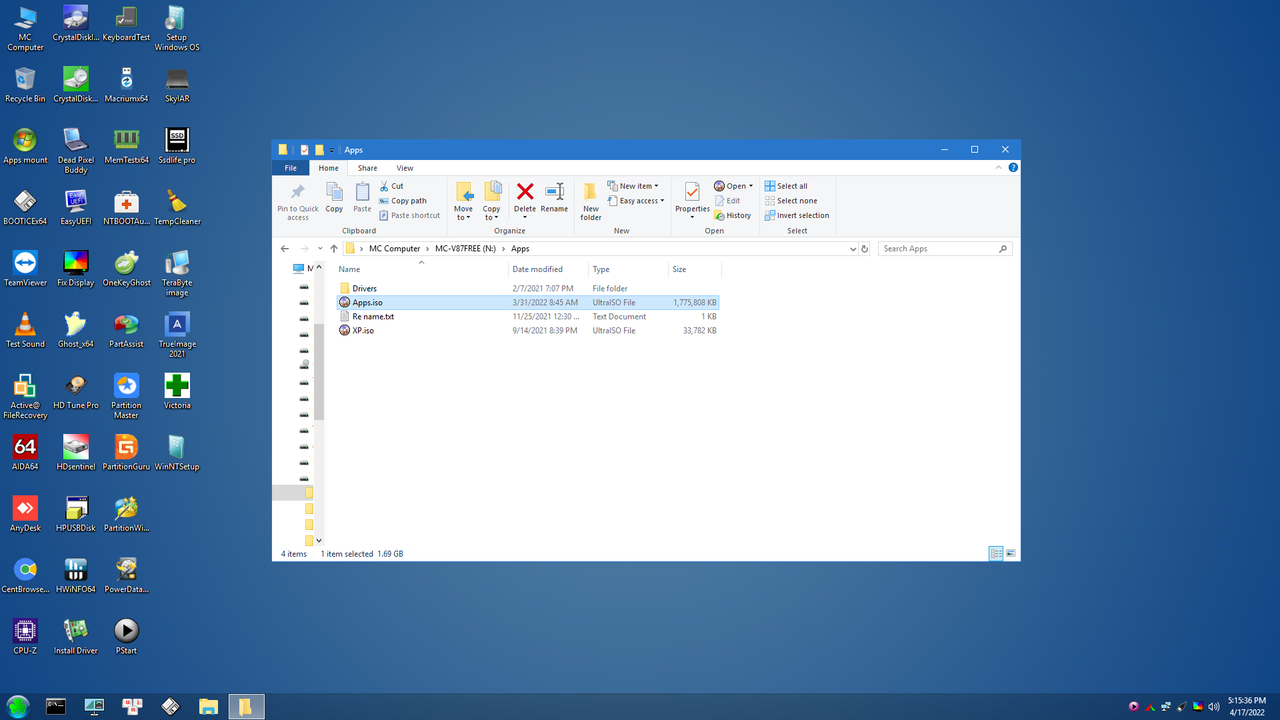Click MC Computer in address breadcrumb

click(x=394, y=249)
